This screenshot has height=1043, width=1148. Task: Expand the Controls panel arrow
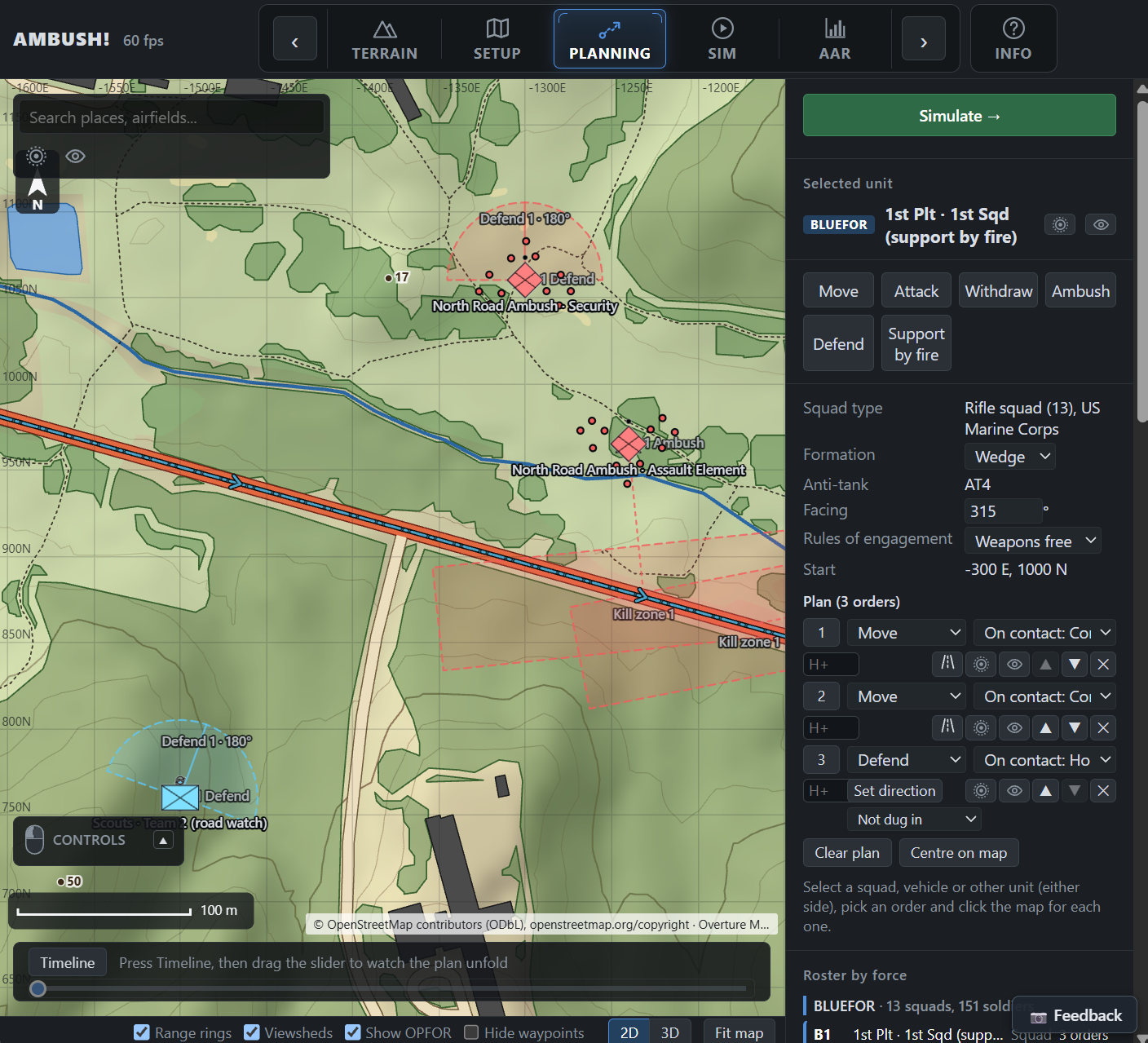pyautogui.click(x=163, y=840)
